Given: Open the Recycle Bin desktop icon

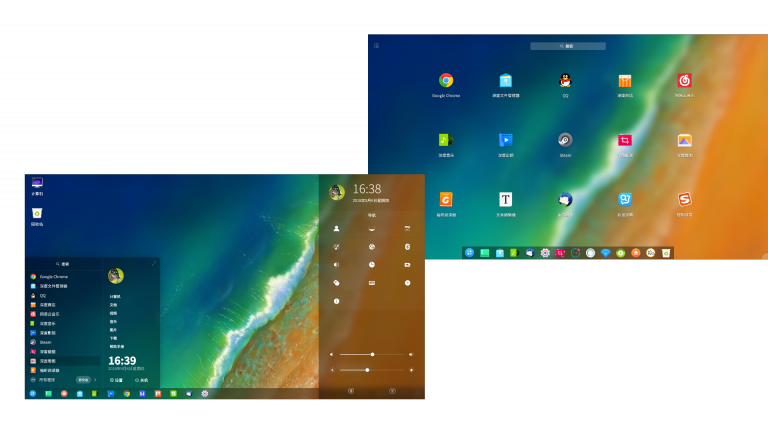Looking at the screenshot, I should pos(37,213).
